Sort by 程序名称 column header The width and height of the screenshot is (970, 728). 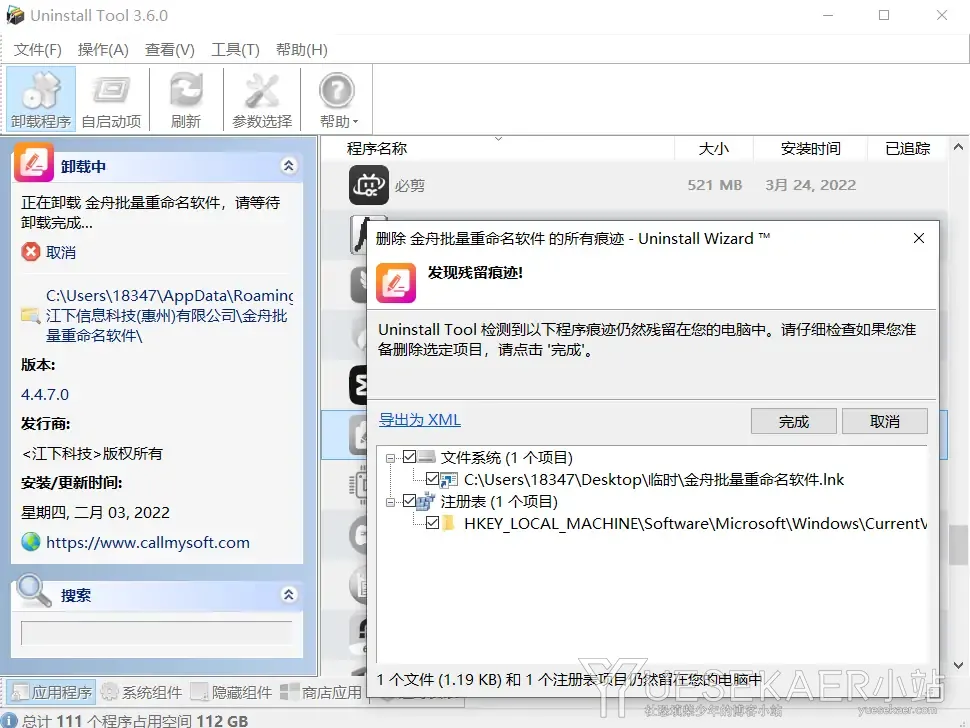(377, 148)
